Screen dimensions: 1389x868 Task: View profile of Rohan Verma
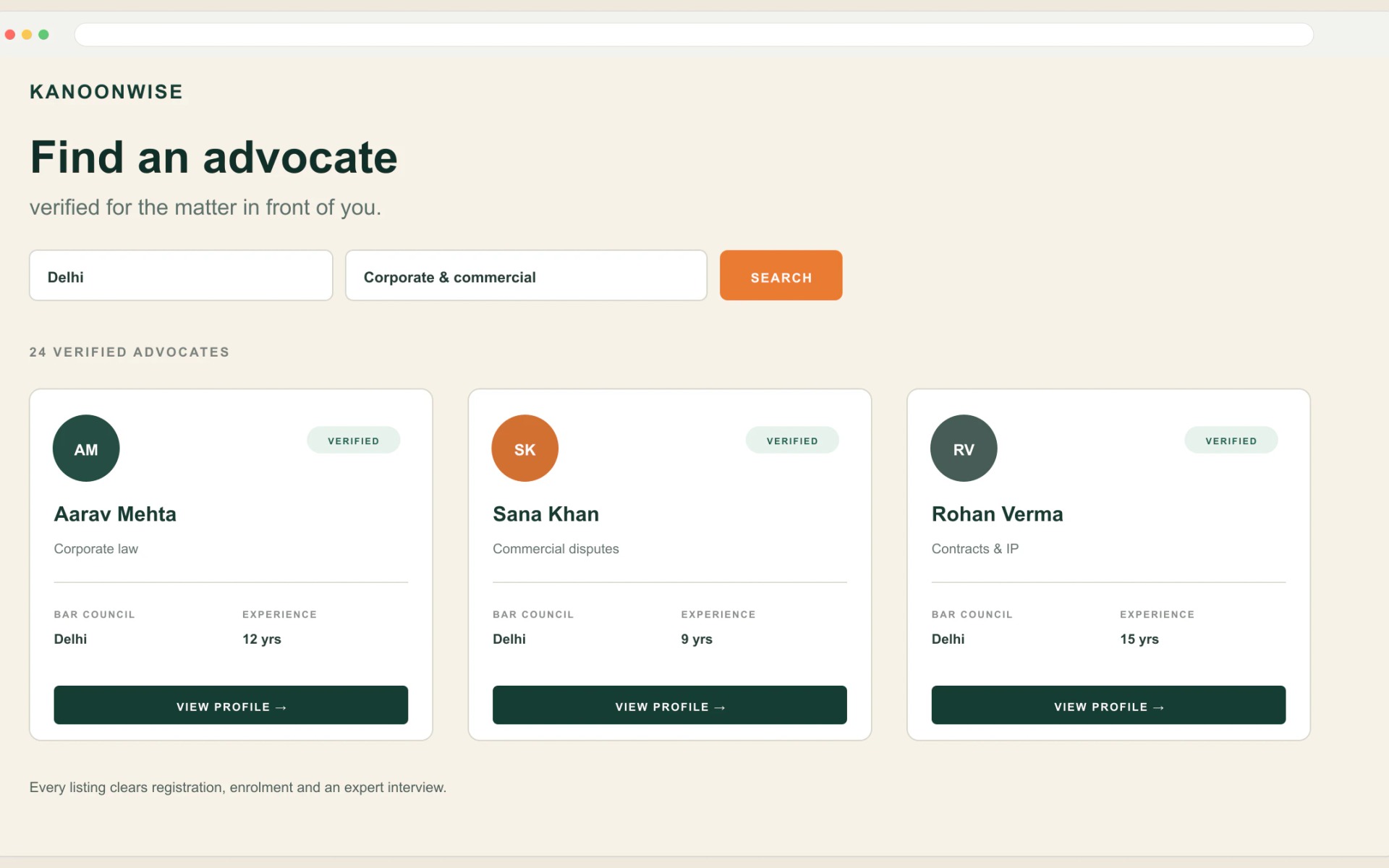point(1108,705)
